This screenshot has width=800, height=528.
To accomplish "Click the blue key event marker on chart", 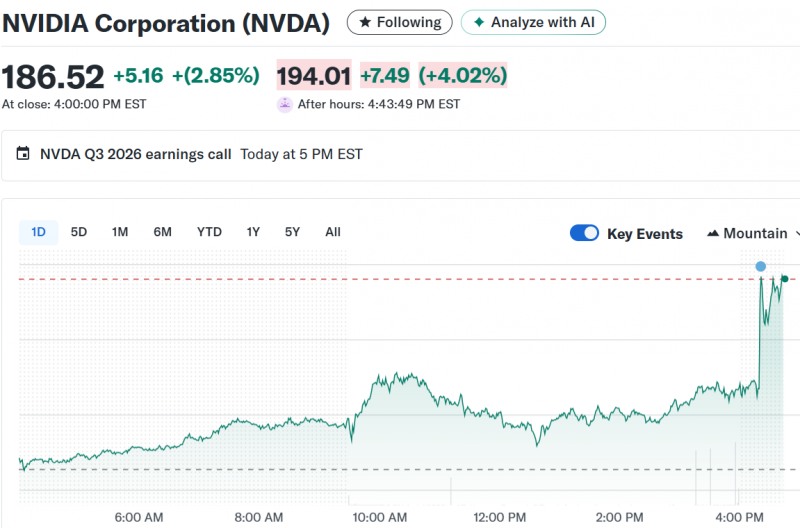I will [x=761, y=266].
